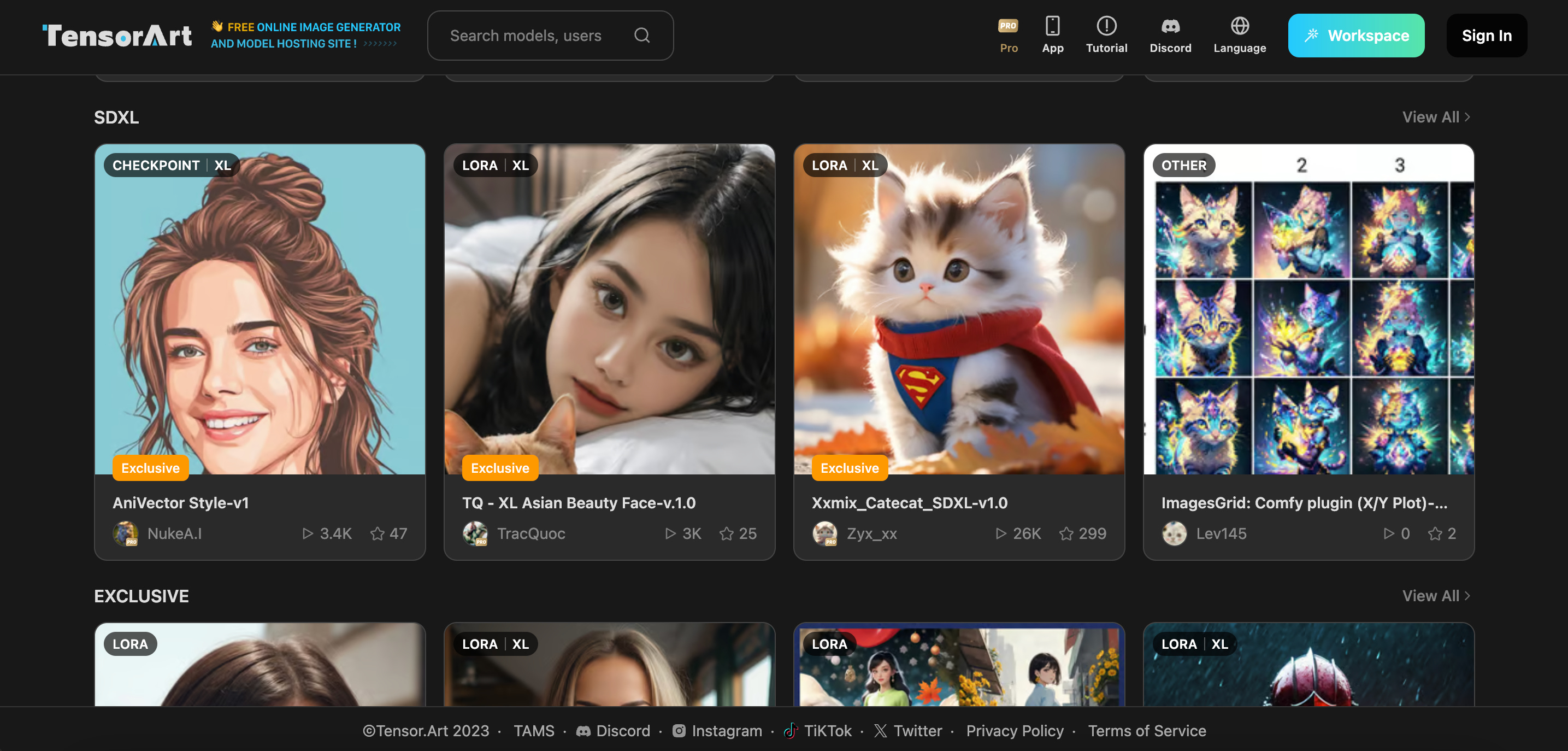Viewport: 1568px width, 751px height.
Task: Click the TikTok icon in the footer
Action: pyautogui.click(x=789, y=730)
